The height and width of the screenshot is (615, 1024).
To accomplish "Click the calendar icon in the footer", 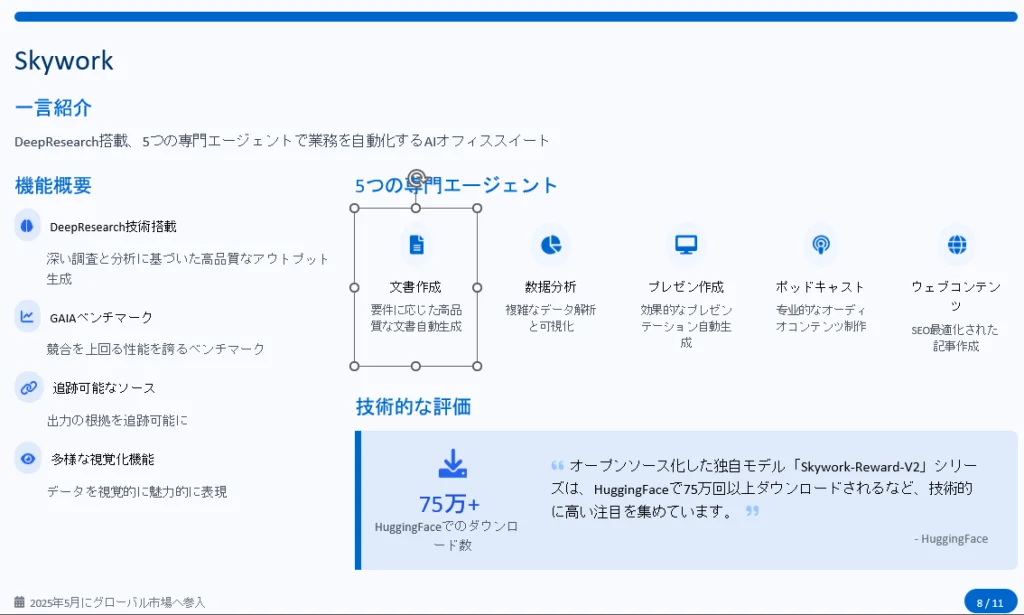I will tap(20, 602).
